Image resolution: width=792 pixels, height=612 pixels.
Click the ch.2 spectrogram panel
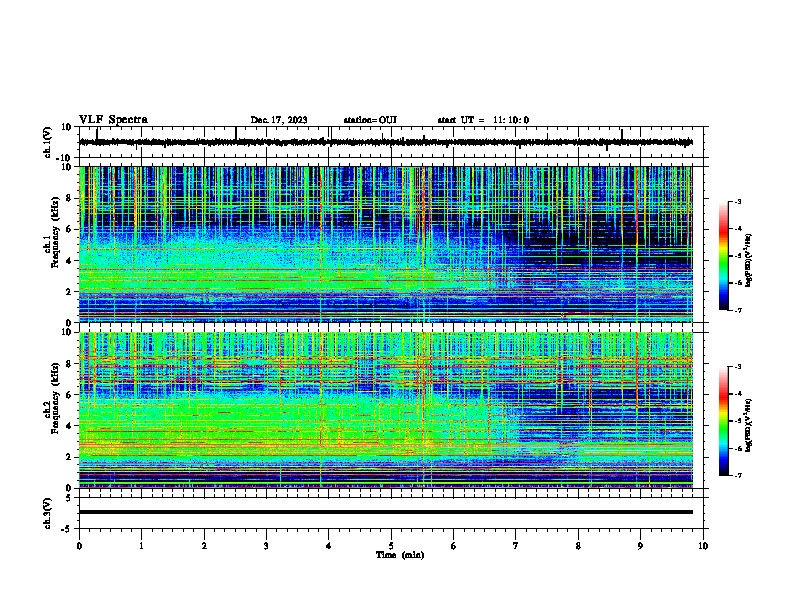click(385, 410)
